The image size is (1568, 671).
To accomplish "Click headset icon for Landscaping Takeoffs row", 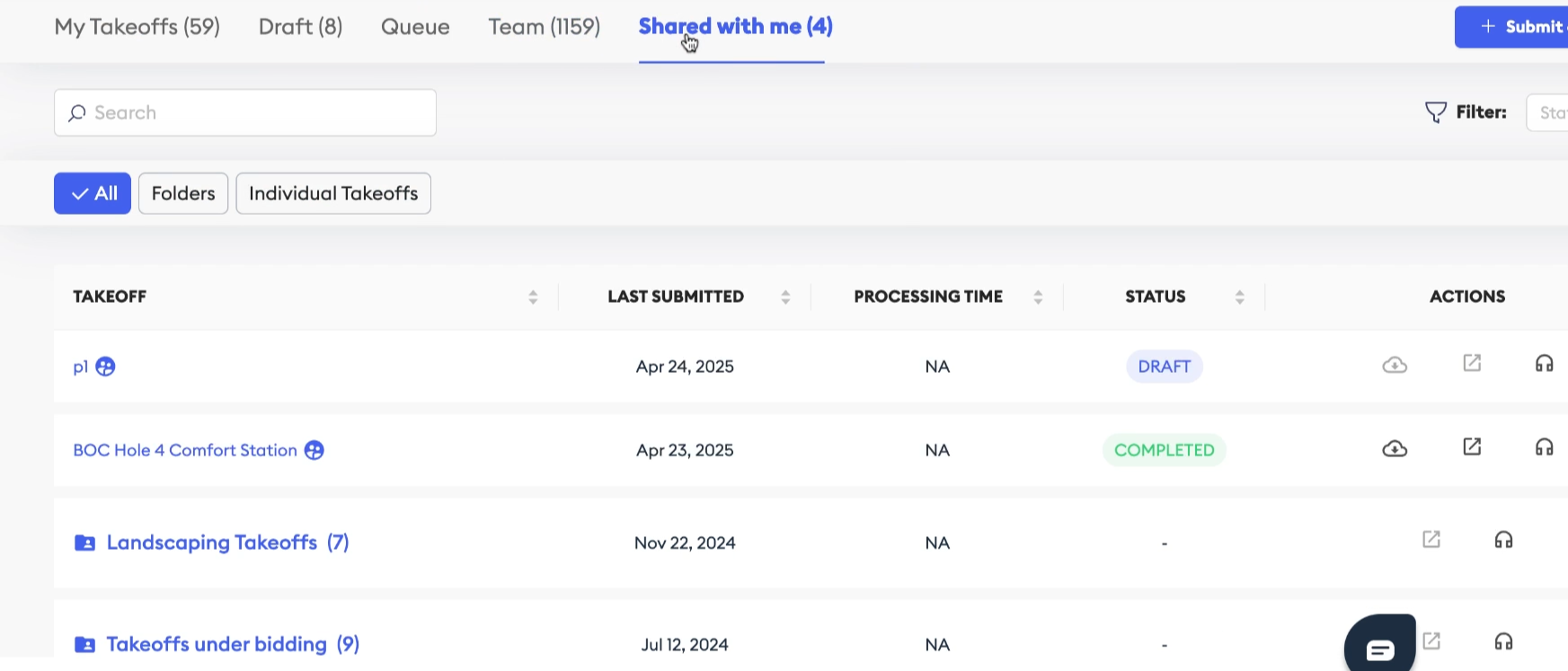I will tap(1503, 540).
